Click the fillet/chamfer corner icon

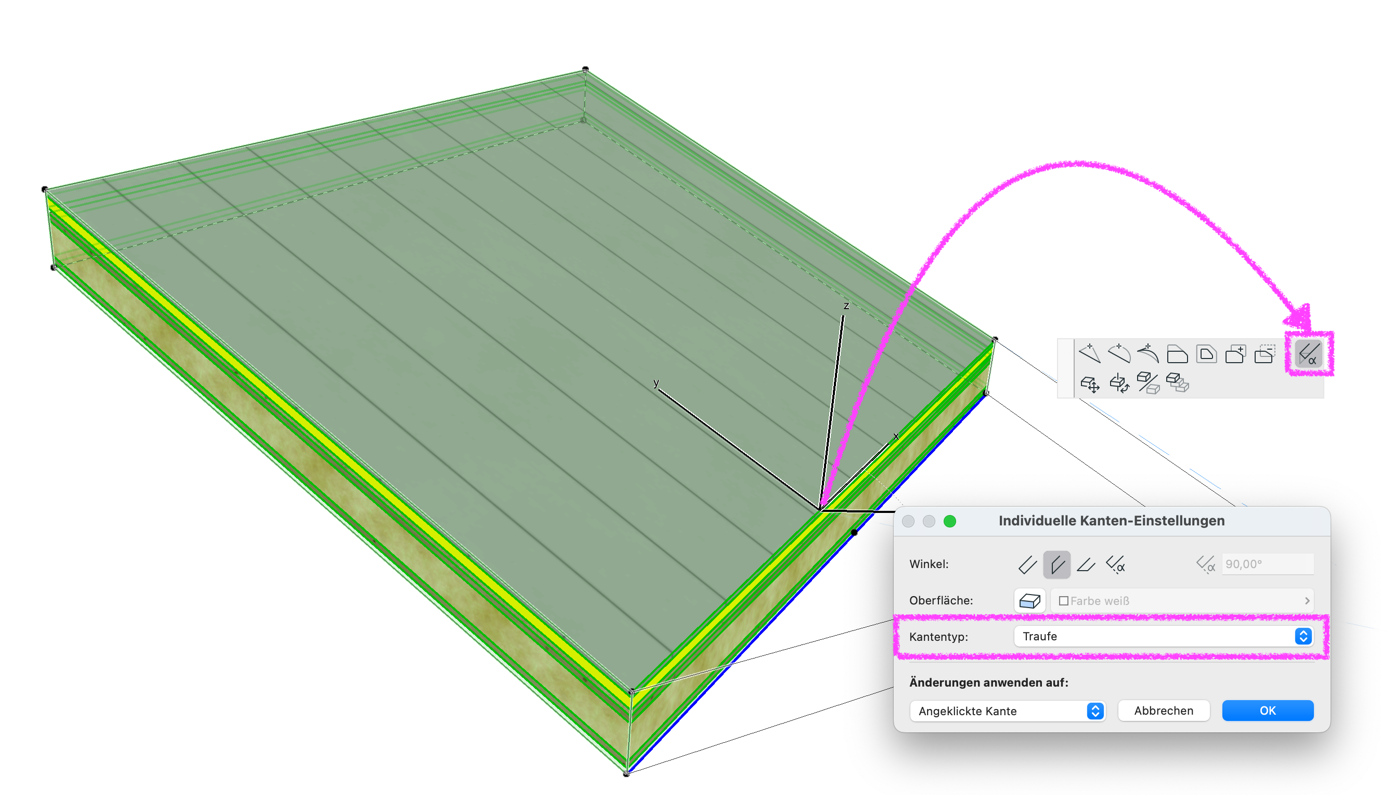click(x=1177, y=354)
